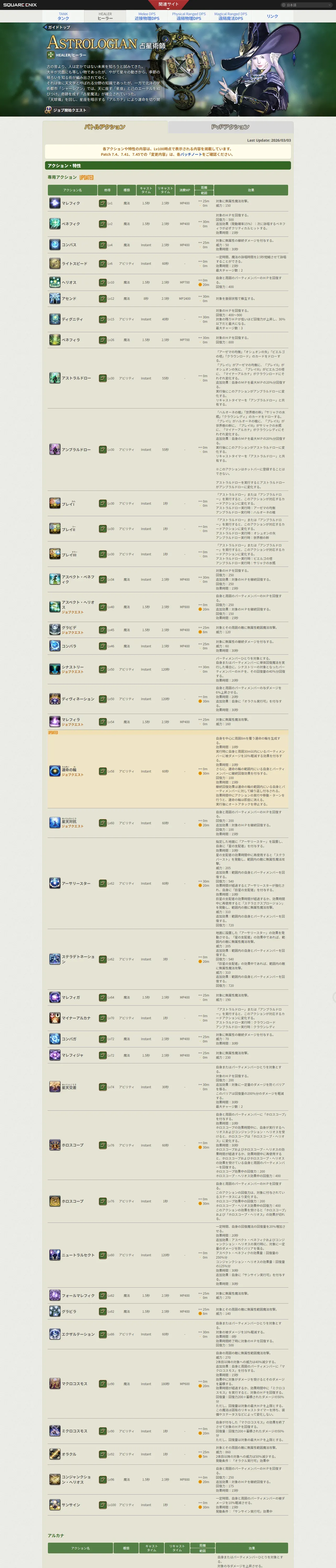
Task: Click the アンブラルドロー action icon
Action: click(55, 449)
